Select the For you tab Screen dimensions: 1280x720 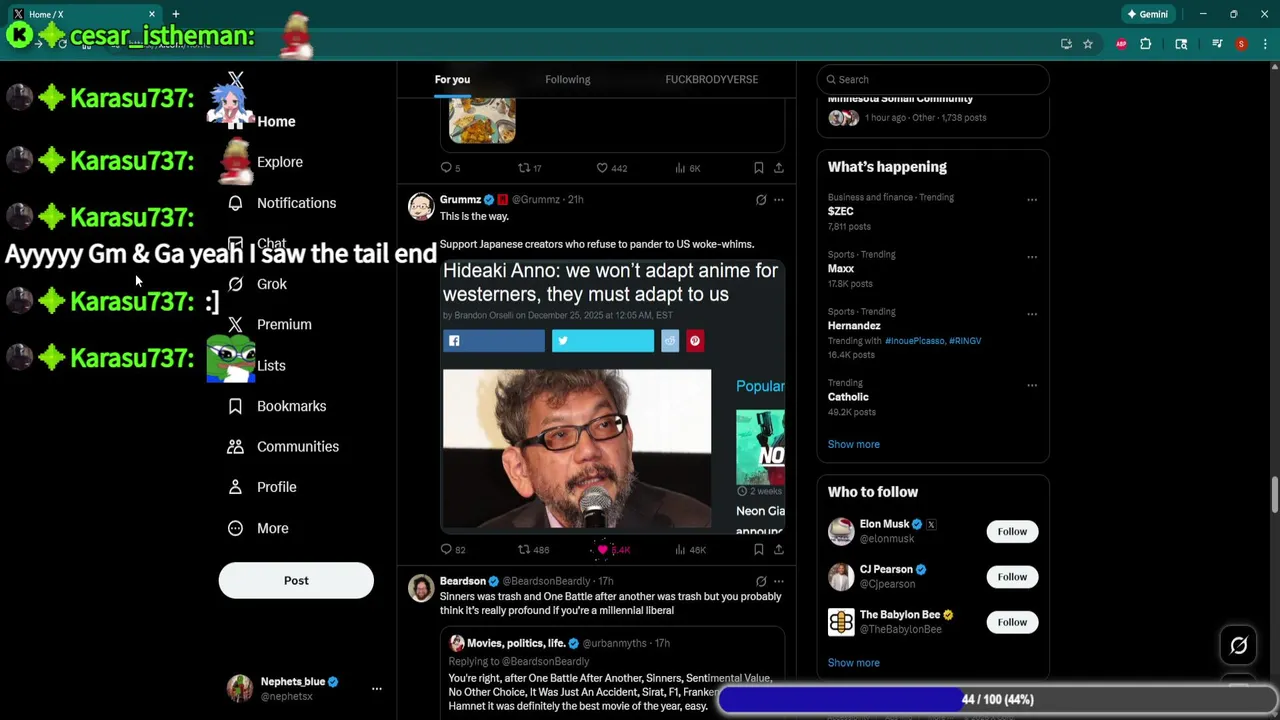[x=452, y=79]
